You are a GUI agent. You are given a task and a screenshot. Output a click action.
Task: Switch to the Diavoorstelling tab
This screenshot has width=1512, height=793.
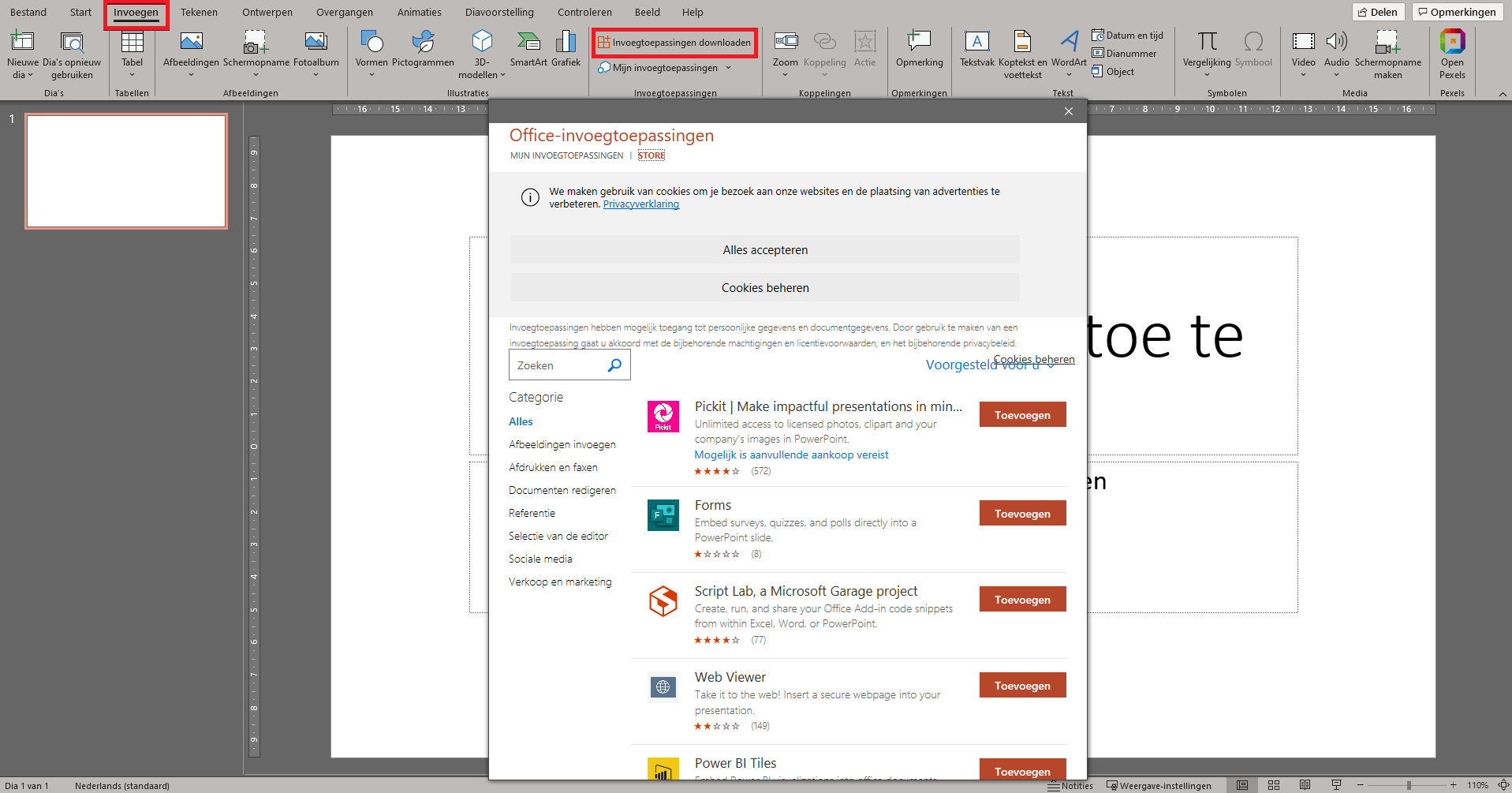tap(499, 12)
